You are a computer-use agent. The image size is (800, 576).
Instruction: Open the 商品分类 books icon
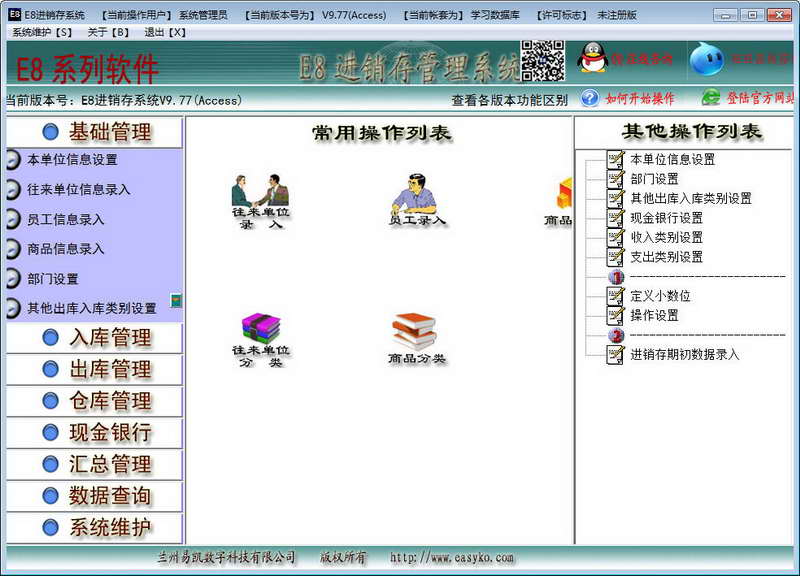tap(416, 338)
